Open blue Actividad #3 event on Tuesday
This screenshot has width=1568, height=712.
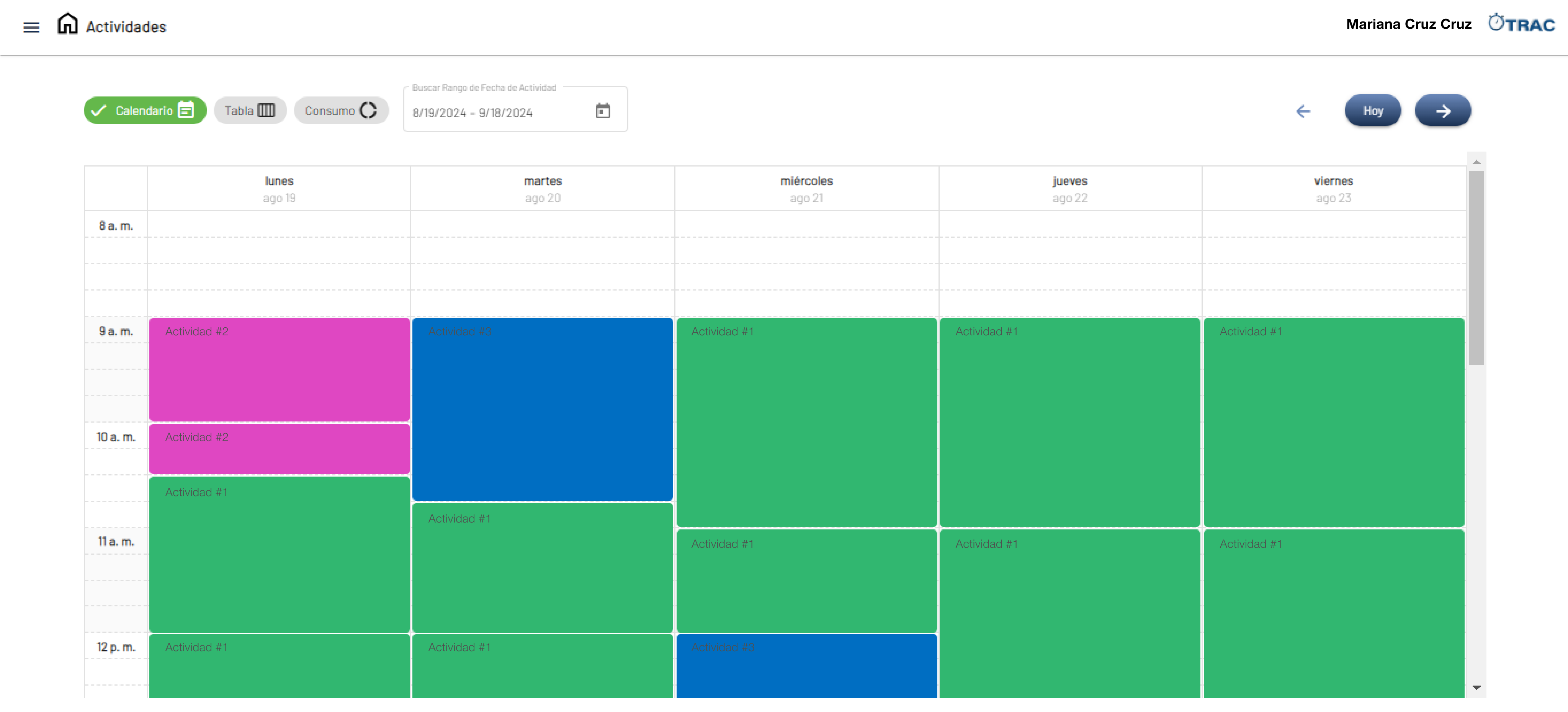[542, 409]
